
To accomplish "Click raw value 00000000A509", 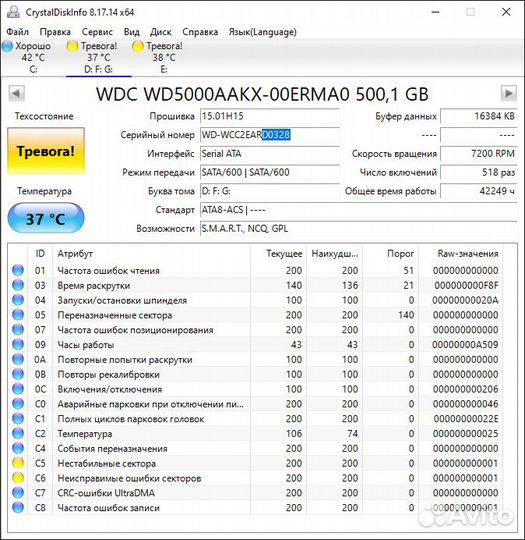I will click(x=465, y=344).
